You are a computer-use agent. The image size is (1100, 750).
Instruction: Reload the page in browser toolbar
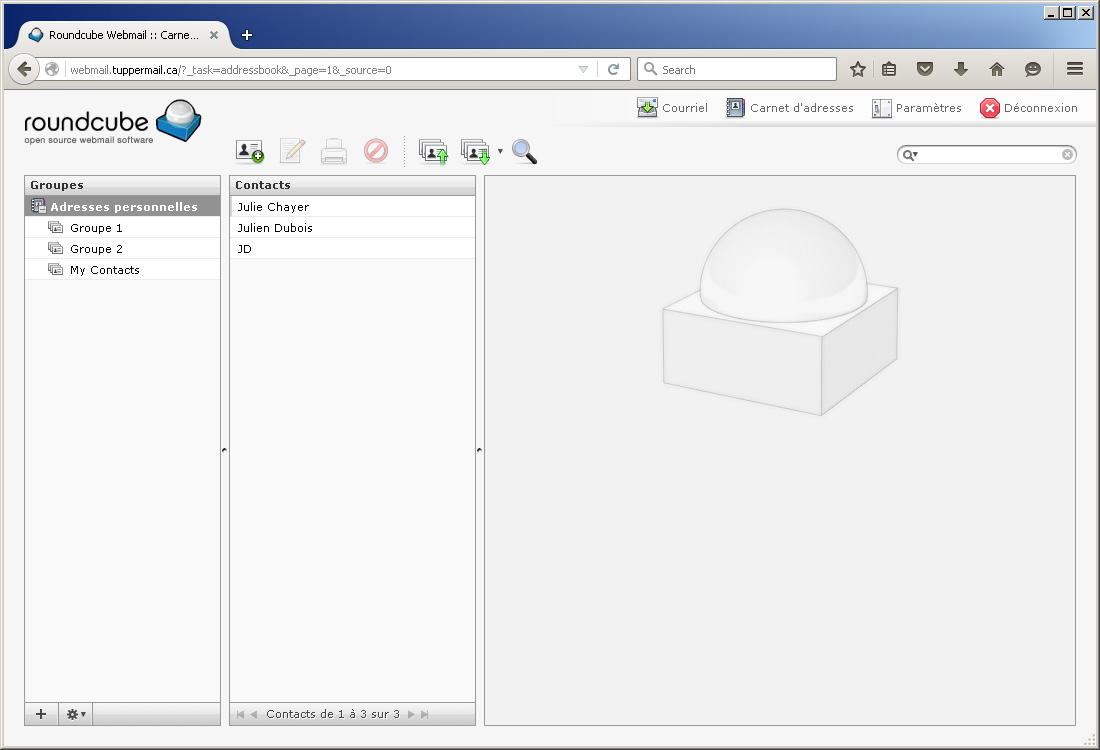[613, 69]
